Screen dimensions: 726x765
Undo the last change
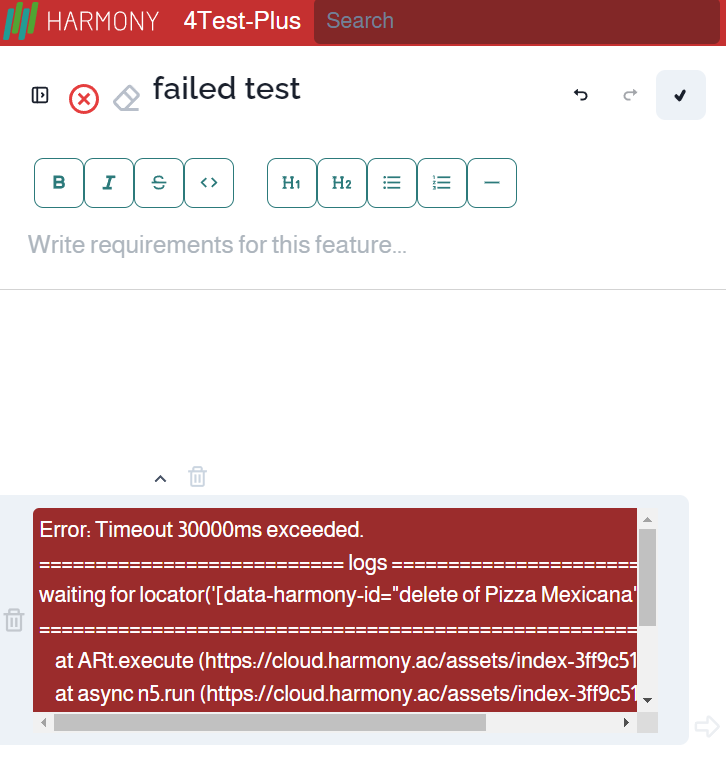(x=580, y=95)
